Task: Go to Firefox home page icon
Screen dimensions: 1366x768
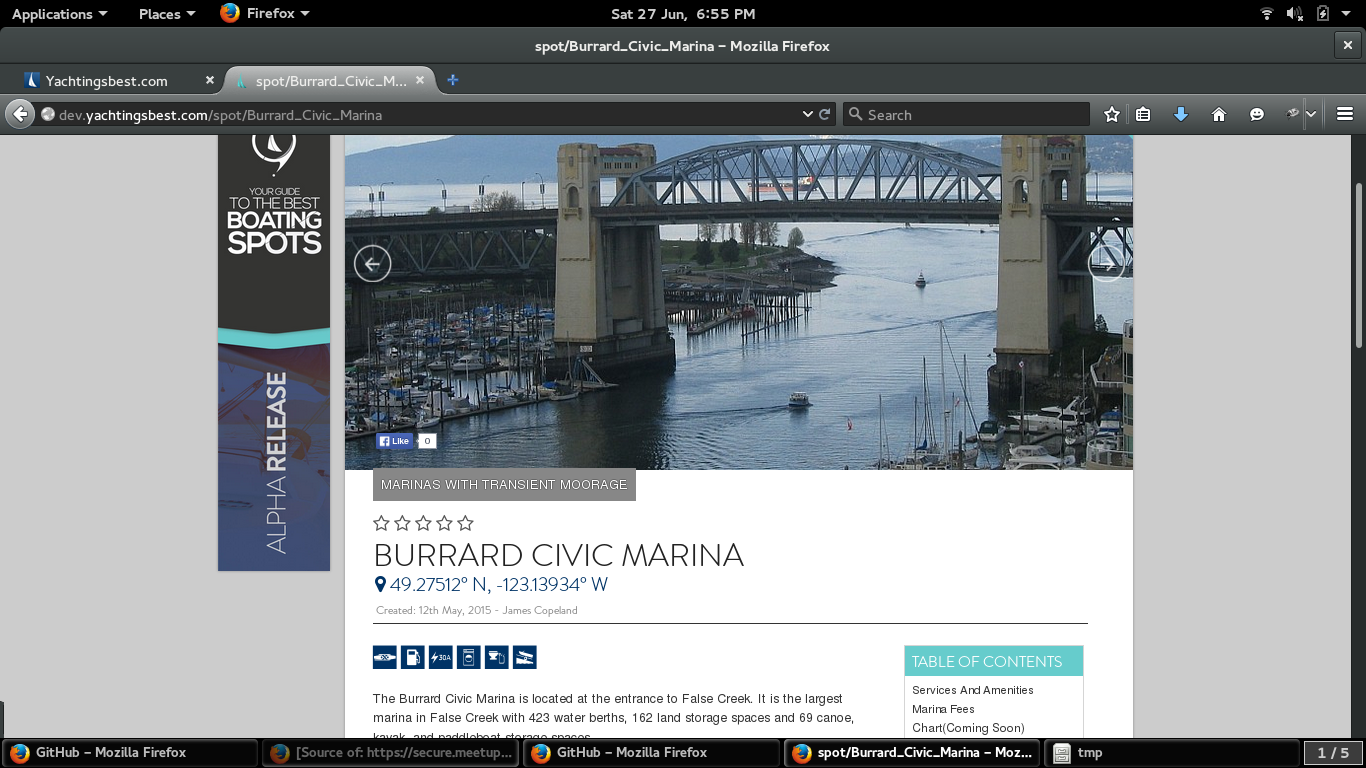Action: coord(1218,115)
